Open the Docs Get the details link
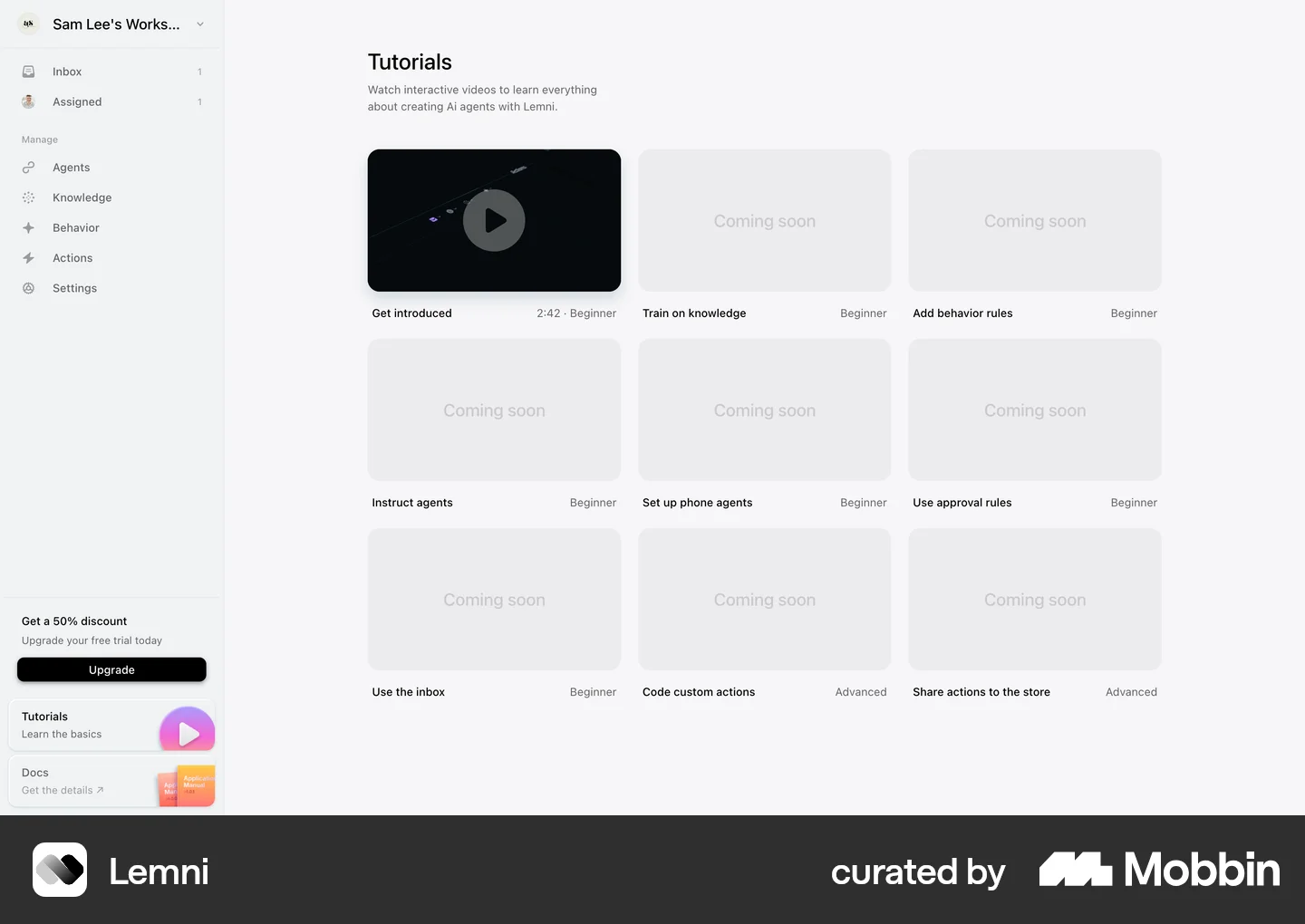This screenshot has width=1305, height=924. click(x=111, y=781)
